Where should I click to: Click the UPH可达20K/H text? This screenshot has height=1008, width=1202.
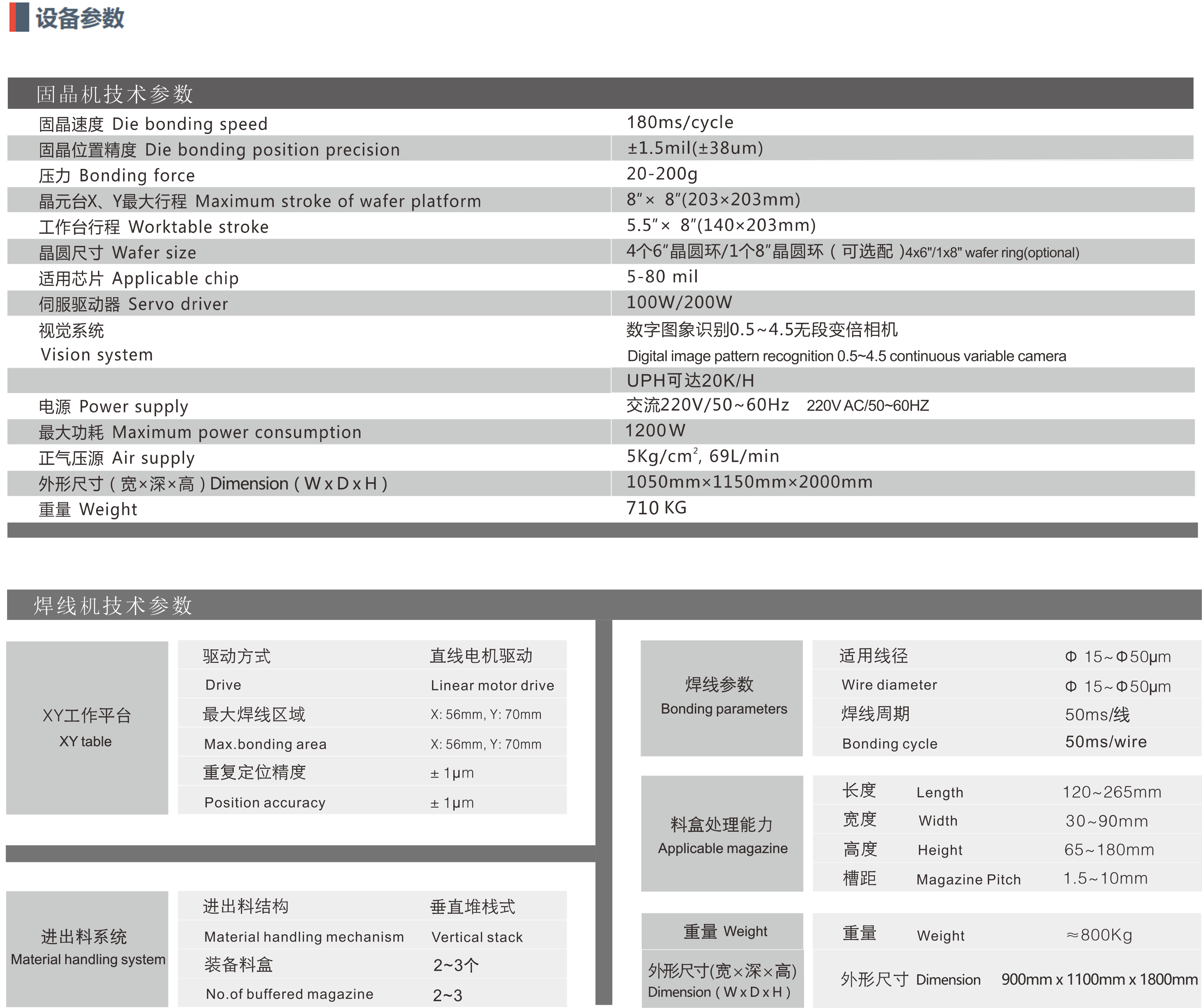(690, 381)
